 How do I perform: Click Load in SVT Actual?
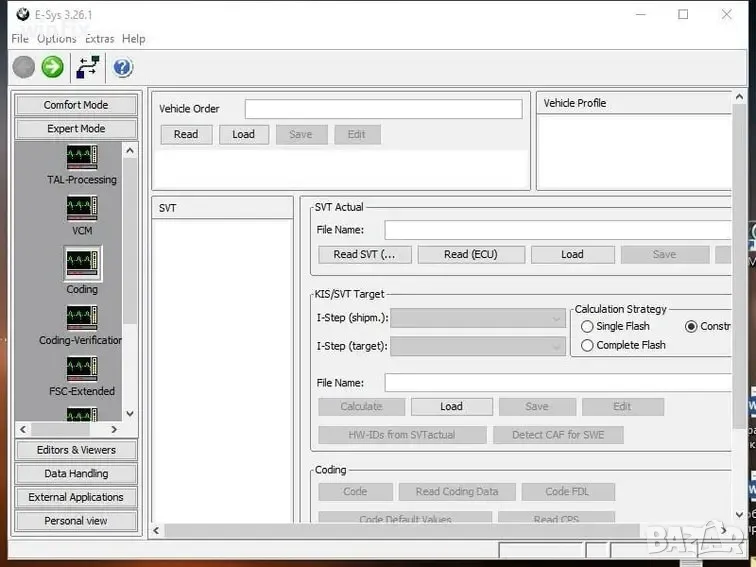[573, 255]
